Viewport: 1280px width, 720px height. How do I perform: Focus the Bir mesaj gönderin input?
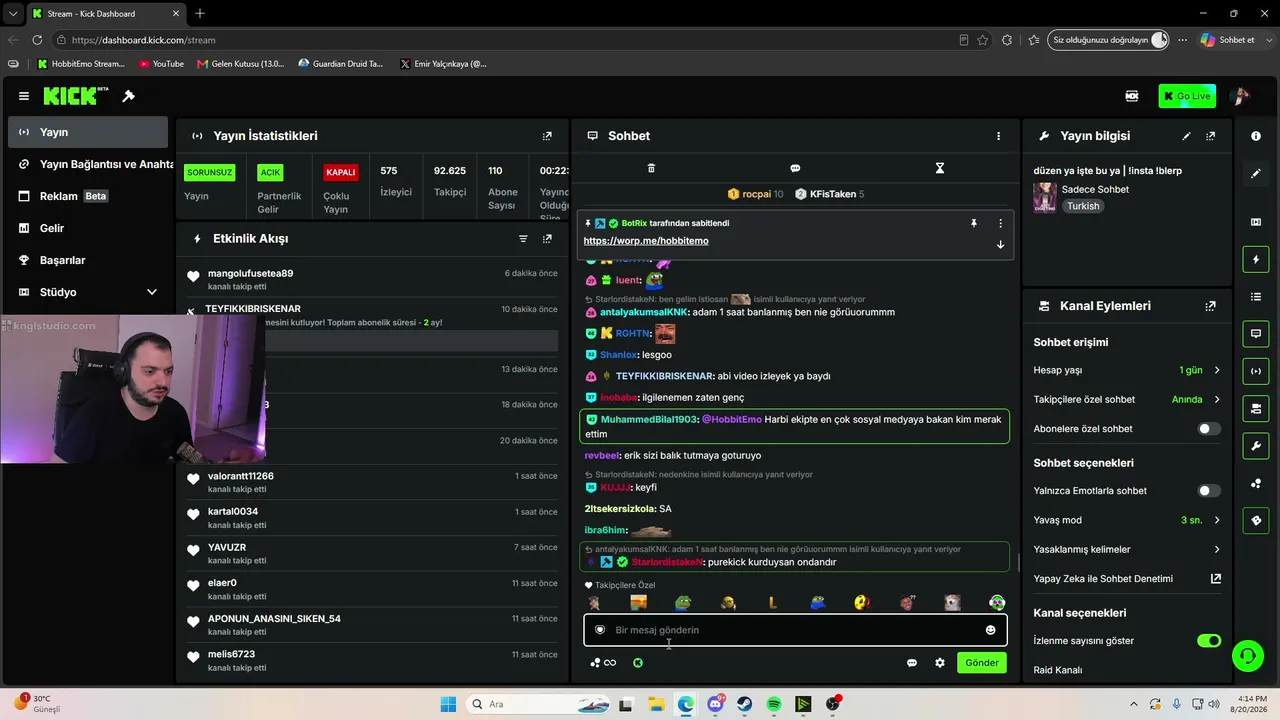click(x=795, y=630)
